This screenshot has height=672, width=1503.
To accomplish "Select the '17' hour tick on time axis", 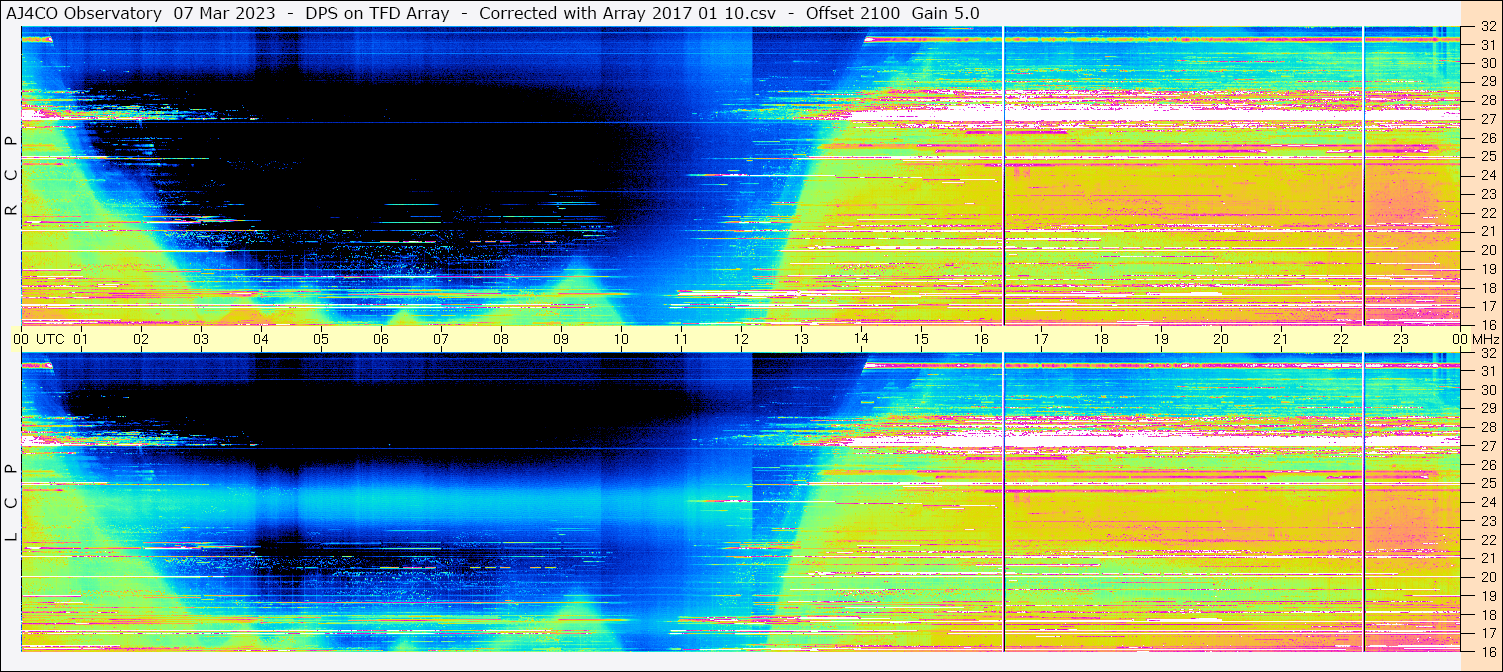I will pyautogui.click(x=1041, y=339).
